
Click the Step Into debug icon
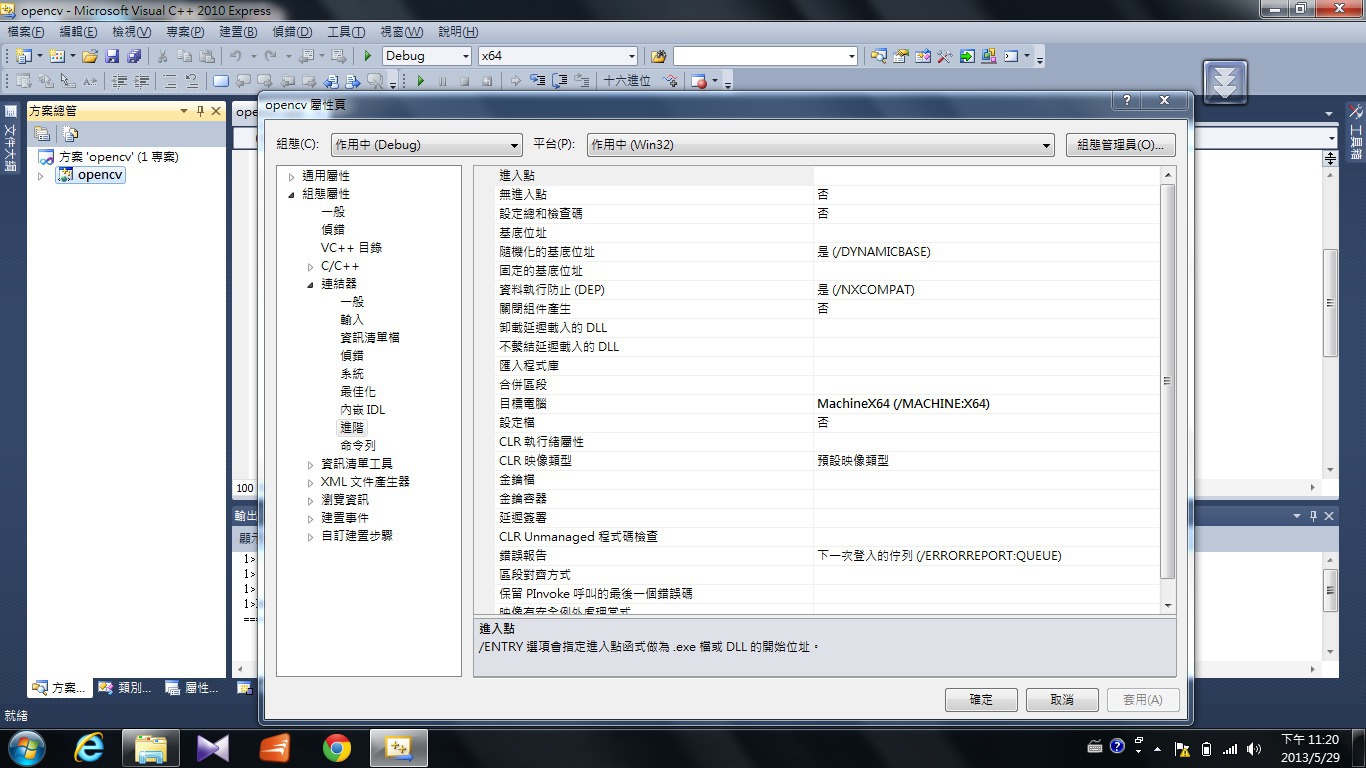[x=538, y=81]
